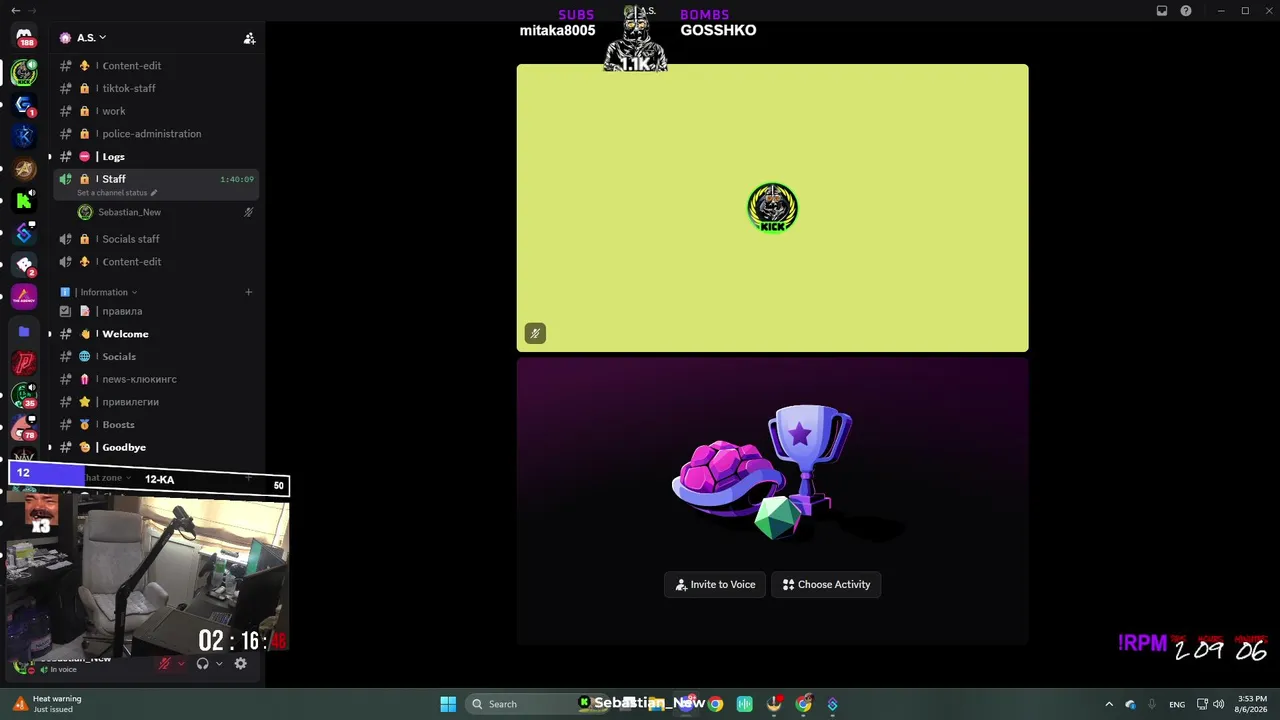Screen dimensions: 1280x720
Task: Open the Boosts channel
Action: tap(155, 425)
